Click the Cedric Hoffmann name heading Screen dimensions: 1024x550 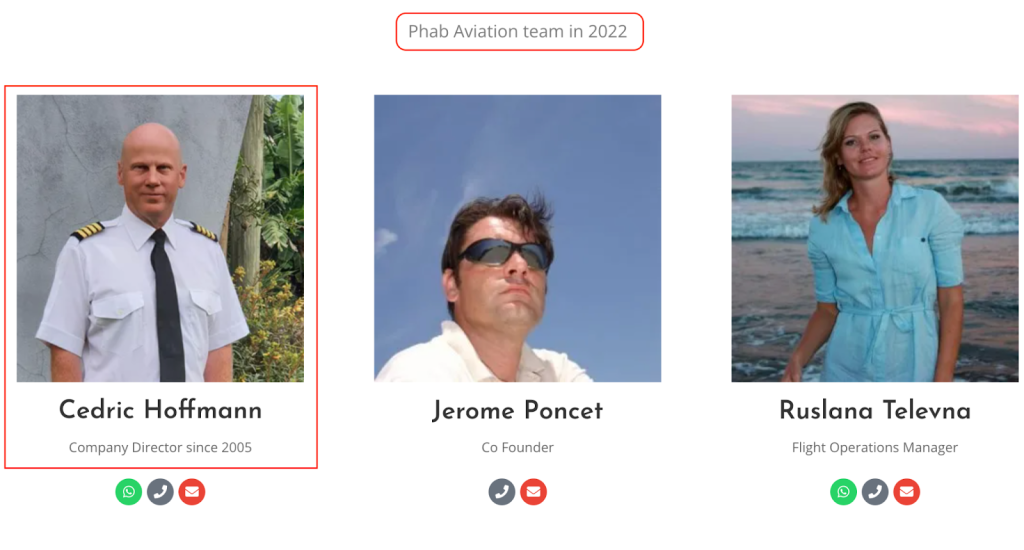tap(160, 410)
